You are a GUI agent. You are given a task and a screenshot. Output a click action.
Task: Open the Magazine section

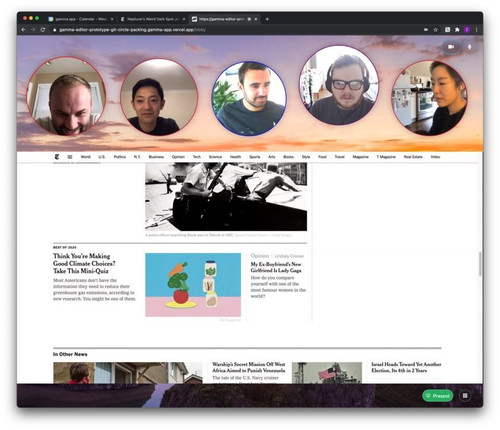[361, 157]
